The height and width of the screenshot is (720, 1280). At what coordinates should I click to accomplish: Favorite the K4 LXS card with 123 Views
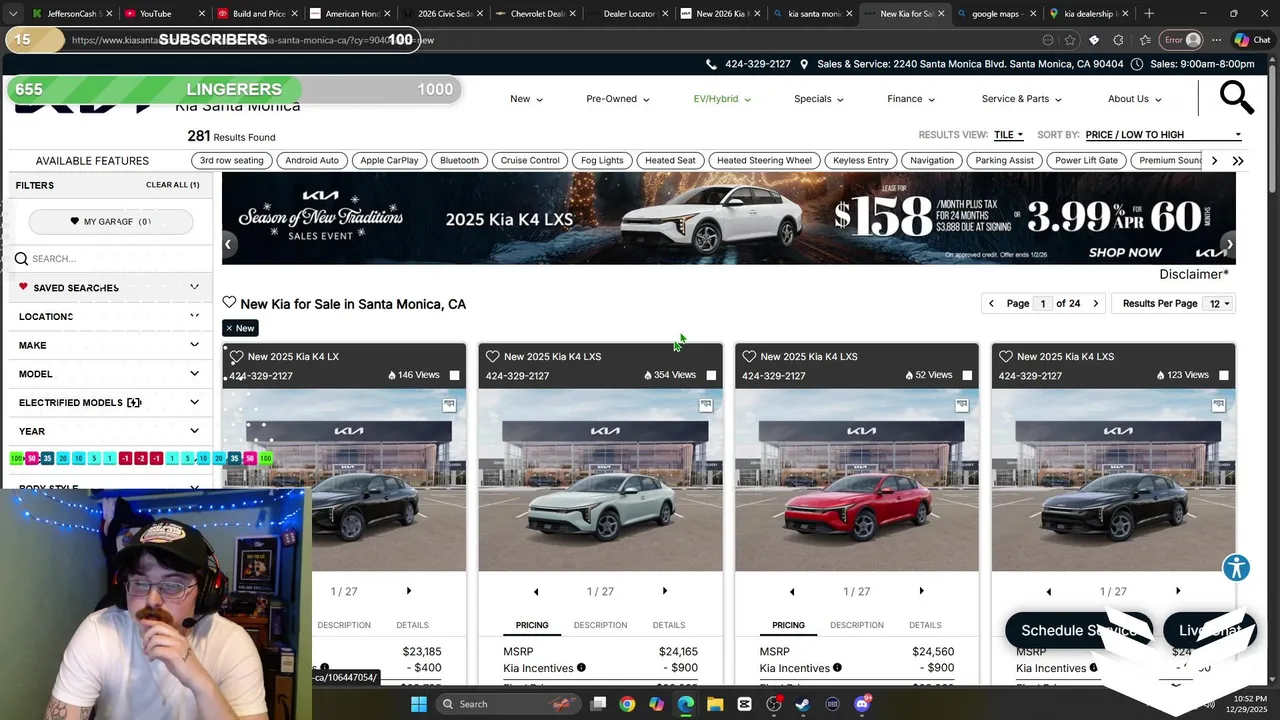[x=1005, y=356]
